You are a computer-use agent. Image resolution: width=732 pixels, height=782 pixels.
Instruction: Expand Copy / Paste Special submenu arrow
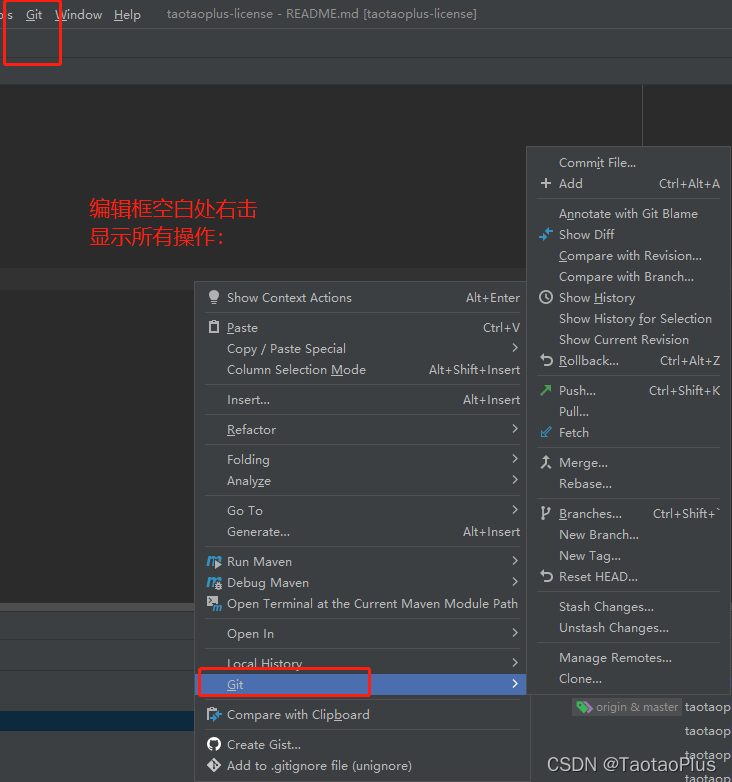coord(515,348)
